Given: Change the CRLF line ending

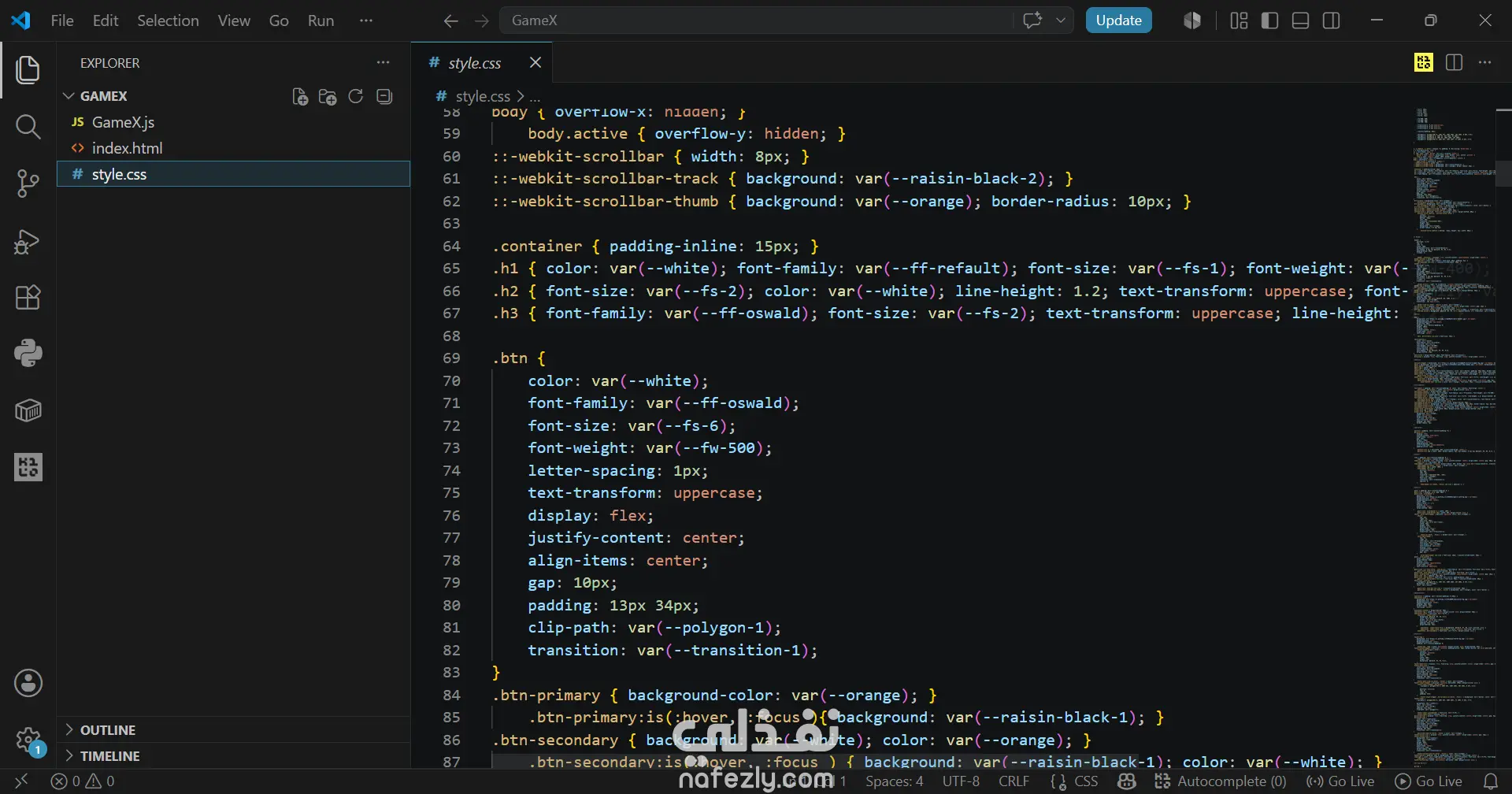Looking at the screenshot, I should (1014, 781).
